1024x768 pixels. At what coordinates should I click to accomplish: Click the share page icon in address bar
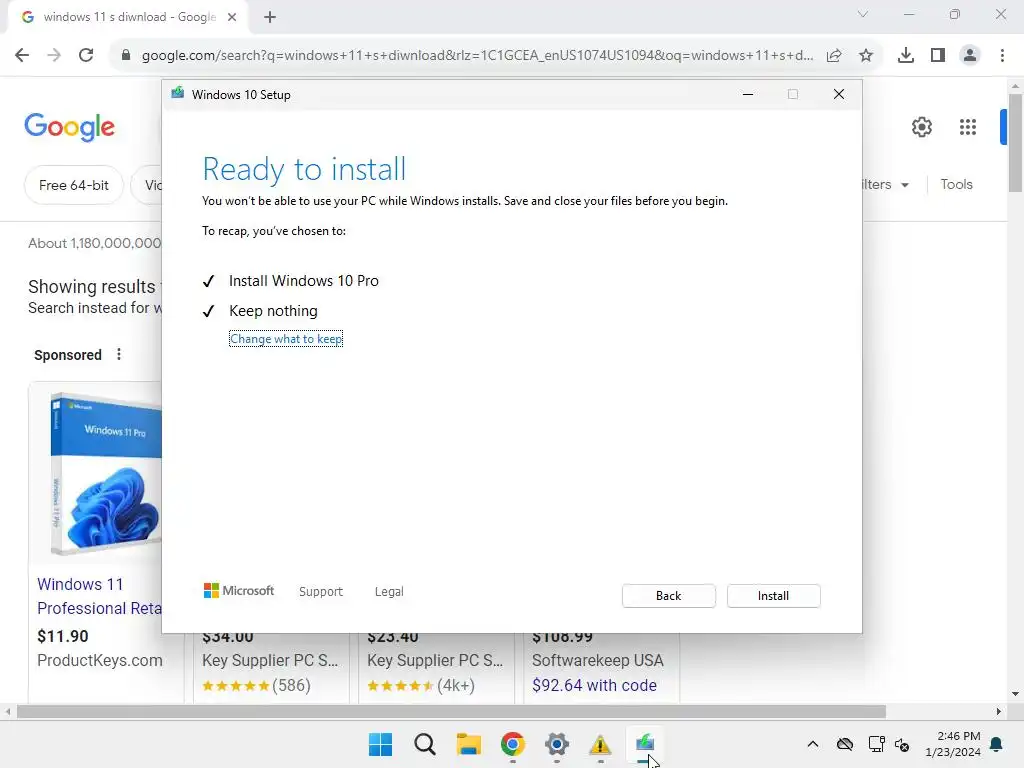834,56
